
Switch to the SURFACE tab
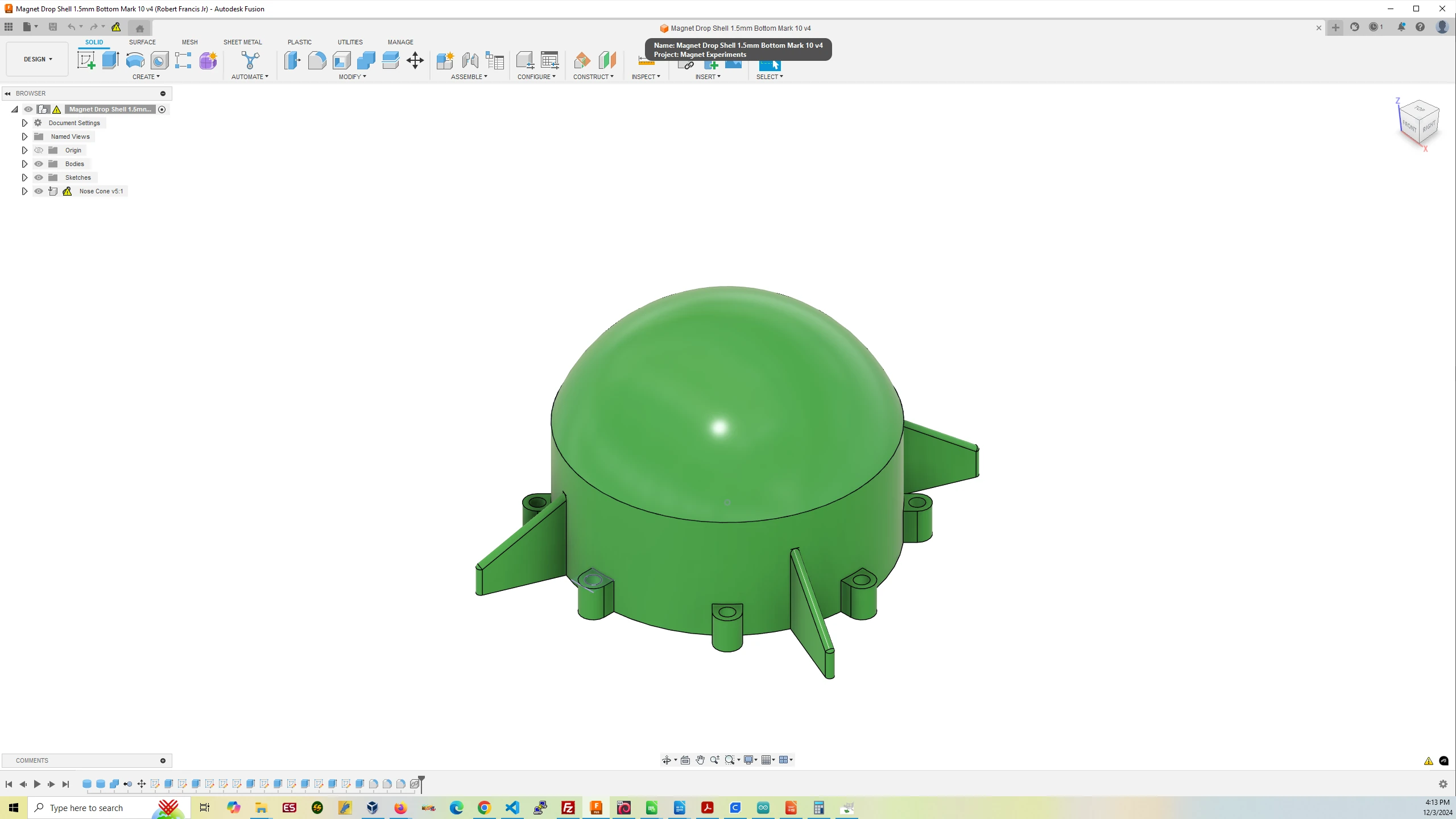coord(142,42)
